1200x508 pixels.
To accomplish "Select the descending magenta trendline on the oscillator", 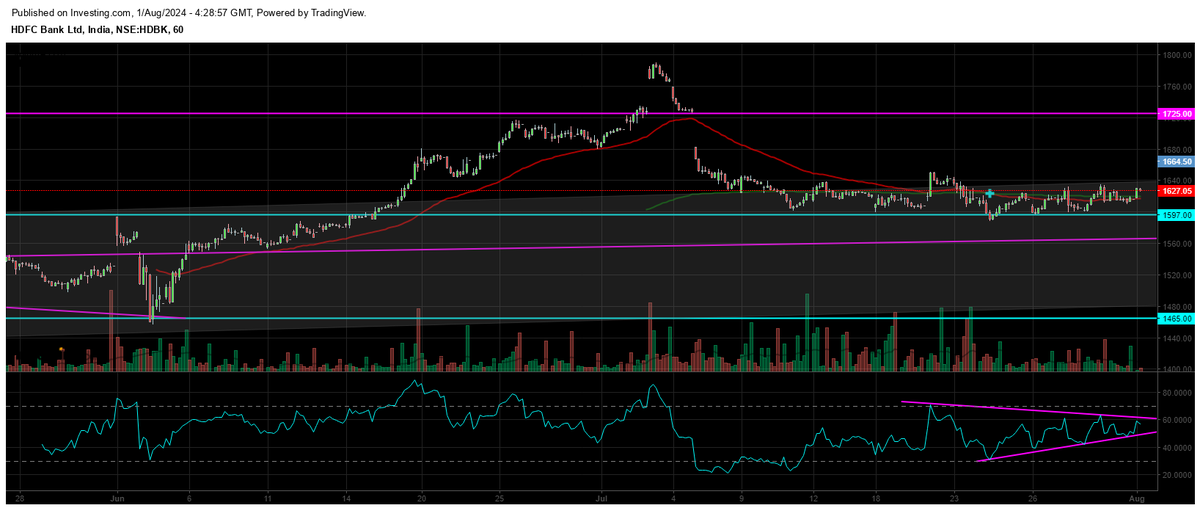I will (x=1030, y=410).
